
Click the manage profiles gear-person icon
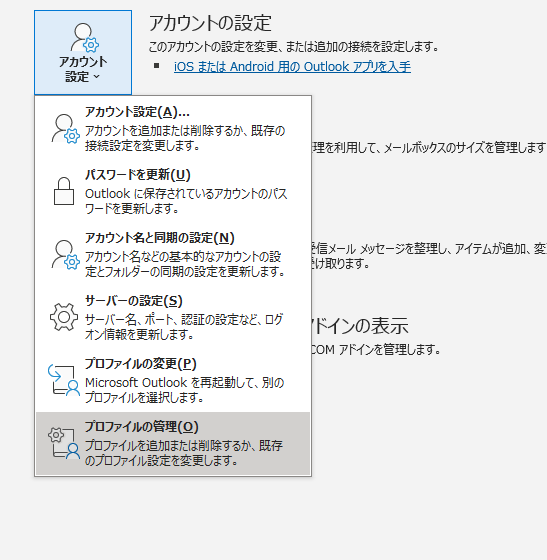[64, 443]
